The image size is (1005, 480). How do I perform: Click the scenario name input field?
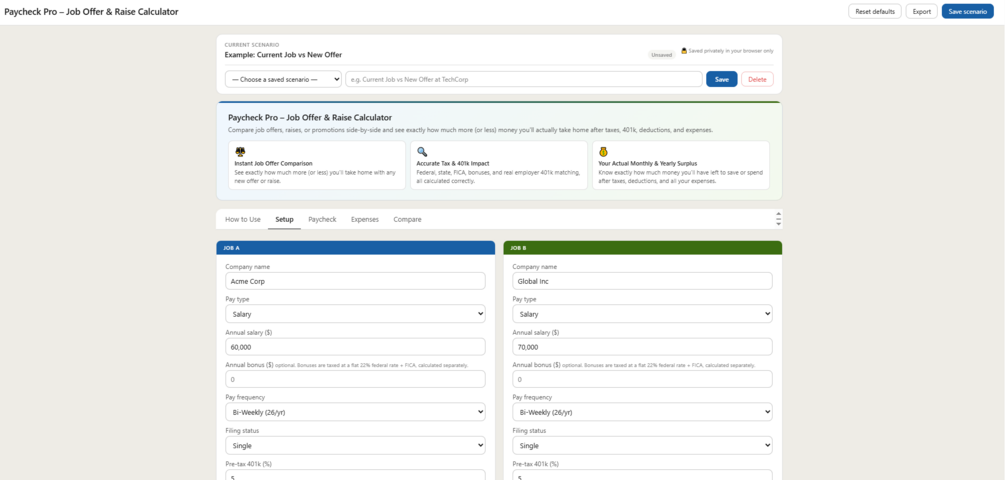pos(524,79)
